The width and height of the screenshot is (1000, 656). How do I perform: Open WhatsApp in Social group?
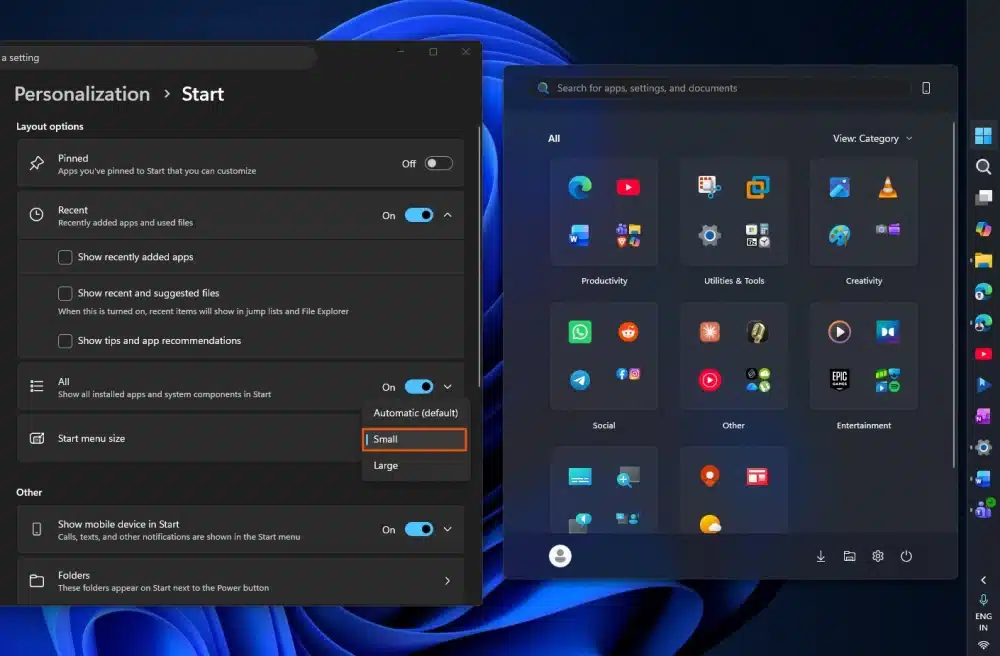coord(580,332)
